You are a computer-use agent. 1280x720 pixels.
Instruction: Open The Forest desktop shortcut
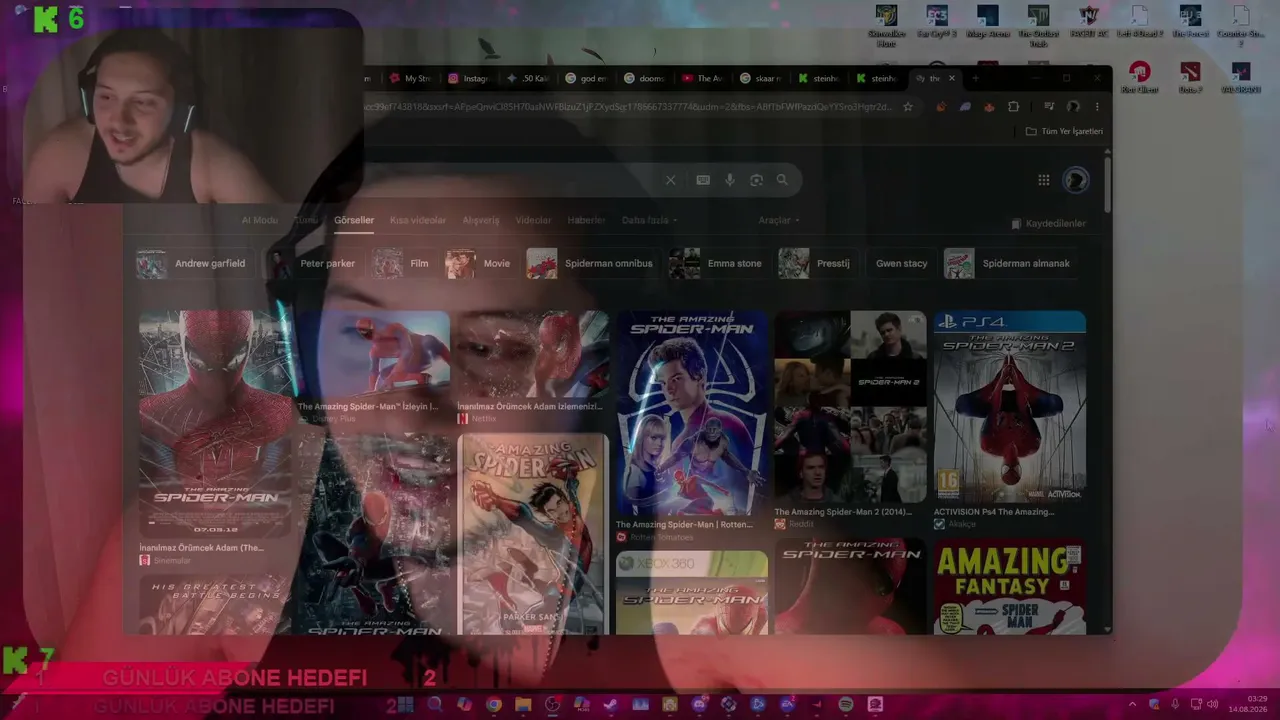1190,22
